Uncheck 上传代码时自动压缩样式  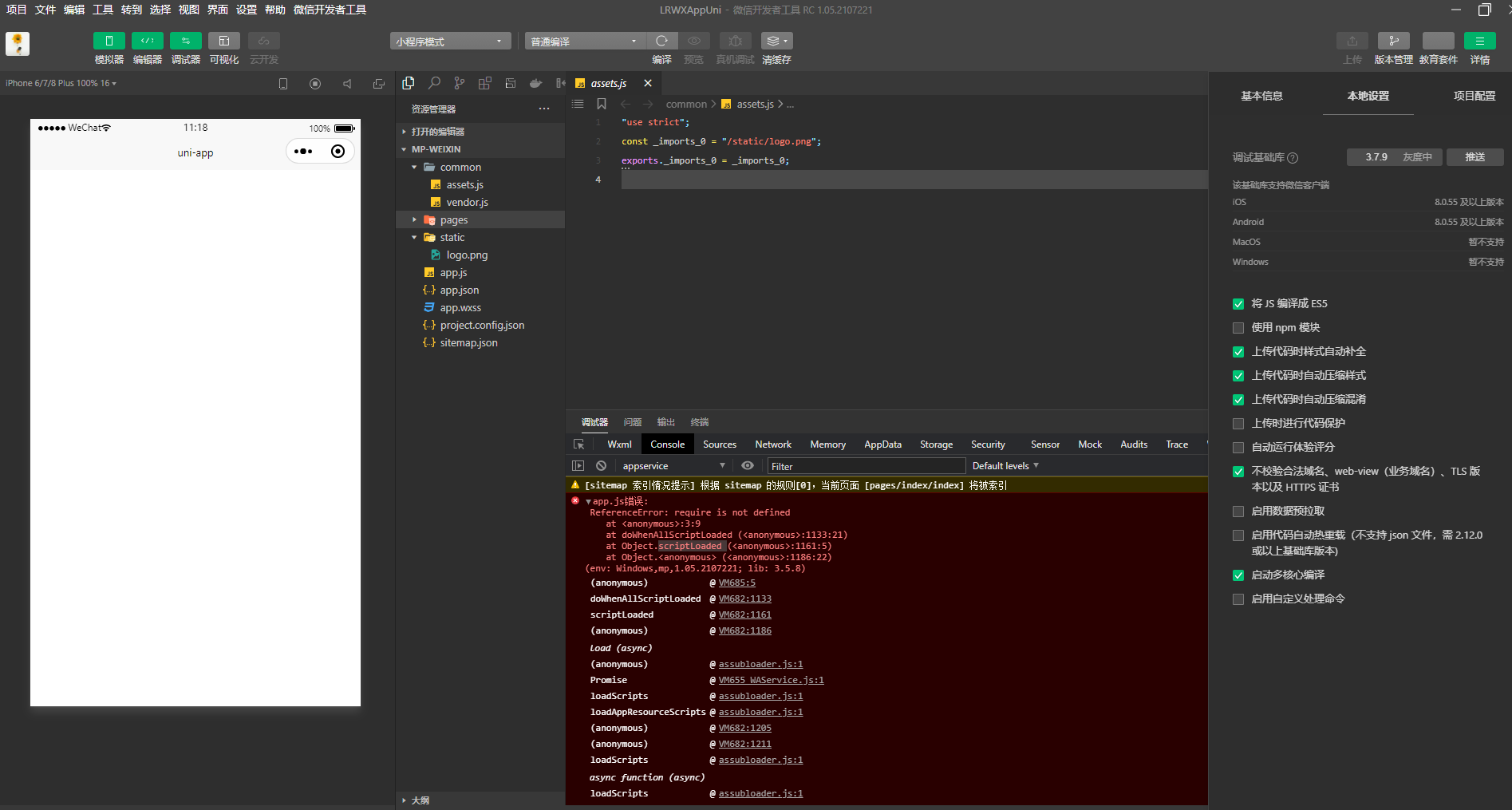click(1238, 376)
